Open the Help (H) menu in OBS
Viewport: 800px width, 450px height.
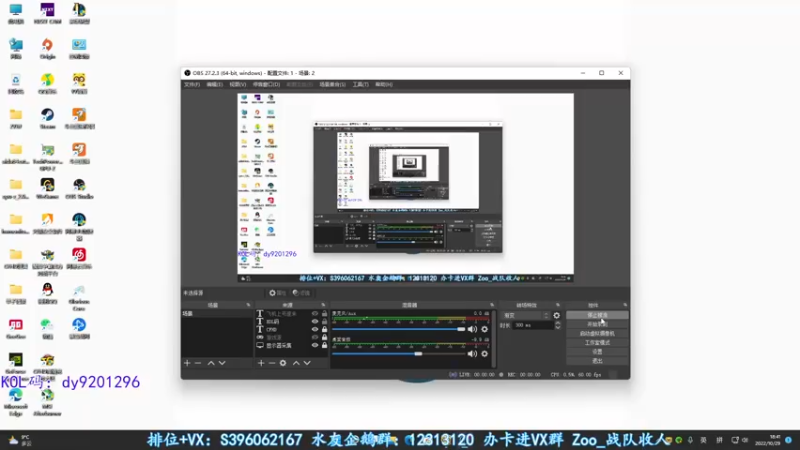pyautogui.click(x=384, y=85)
